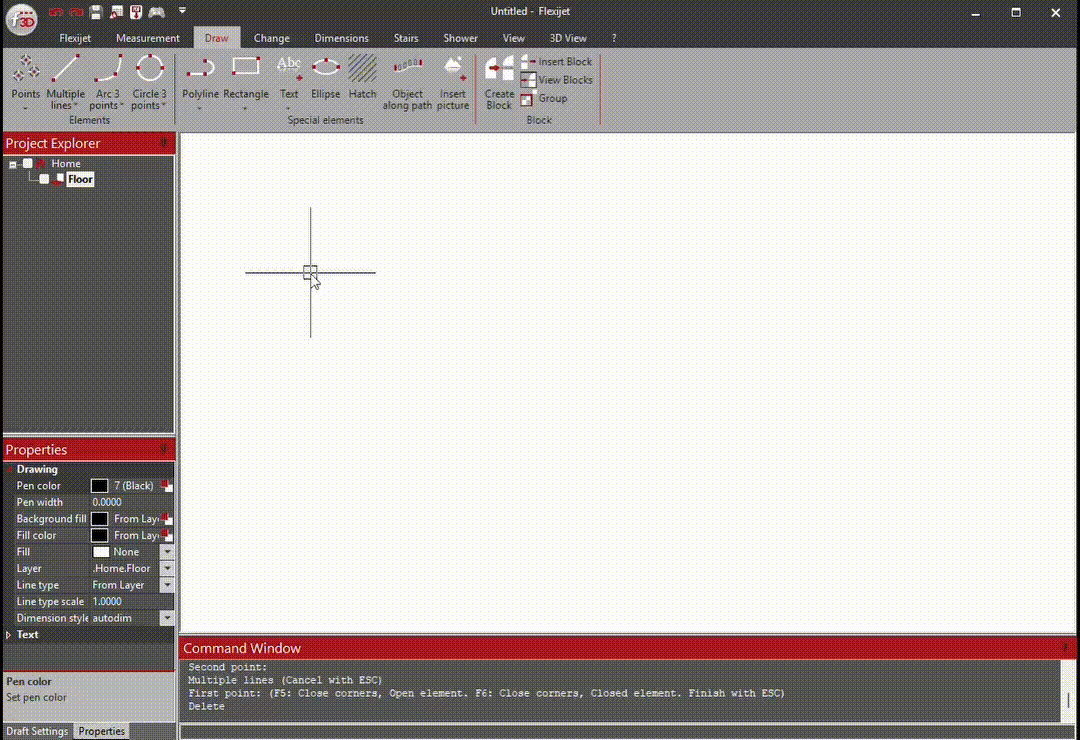This screenshot has height=740, width=1080.
Task: Open the Flexijet ribbon tab
Action: point(75,38)
